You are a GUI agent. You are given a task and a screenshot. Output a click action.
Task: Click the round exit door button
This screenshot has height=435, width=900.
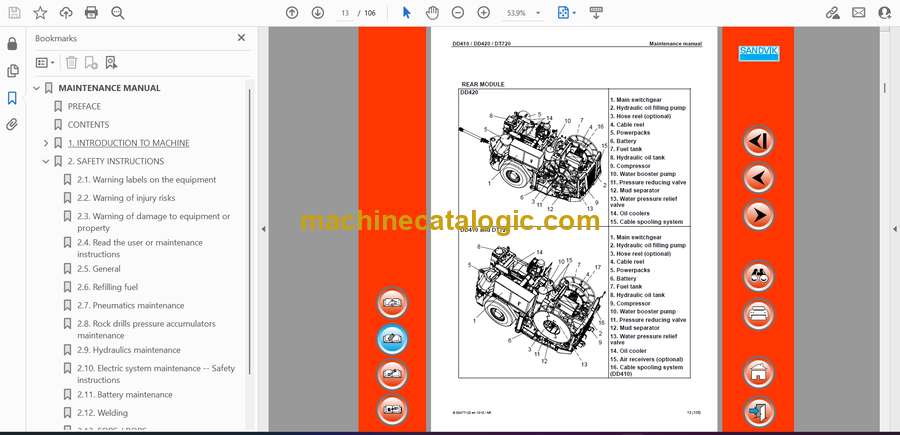point(758,411)
